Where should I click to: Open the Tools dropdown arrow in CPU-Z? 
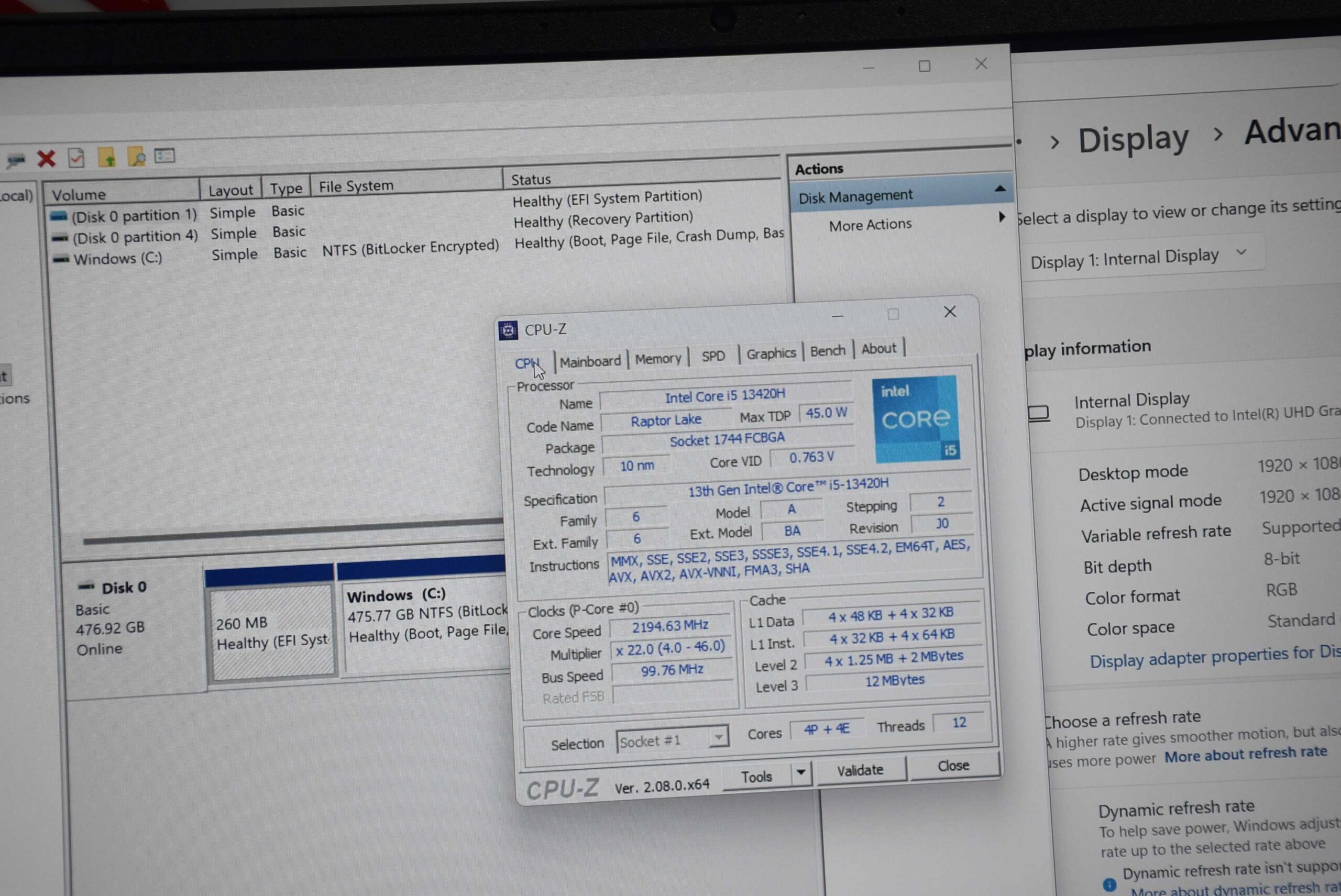pyautogui.click(x=801, y=772)
